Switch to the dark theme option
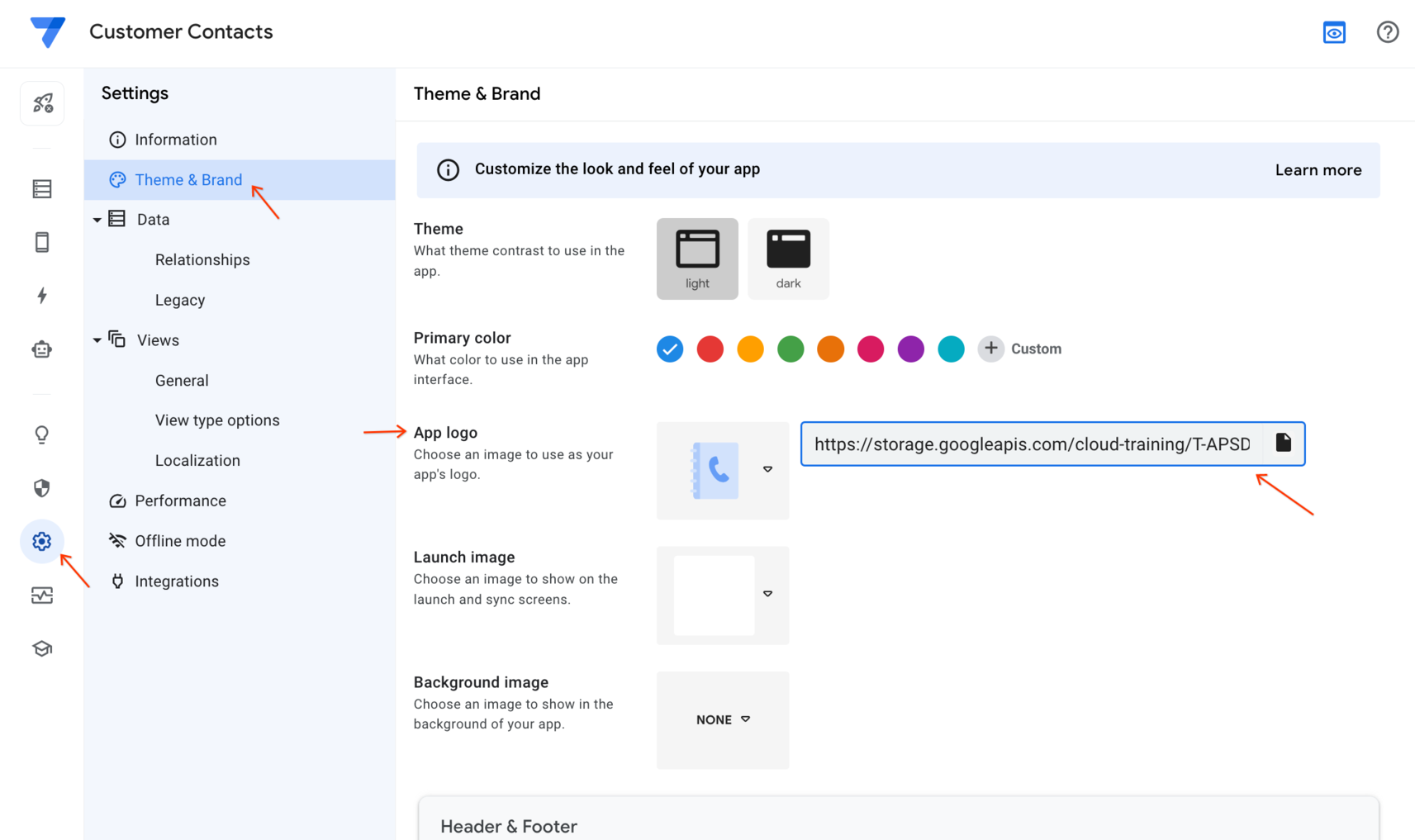 coord(788,259)
